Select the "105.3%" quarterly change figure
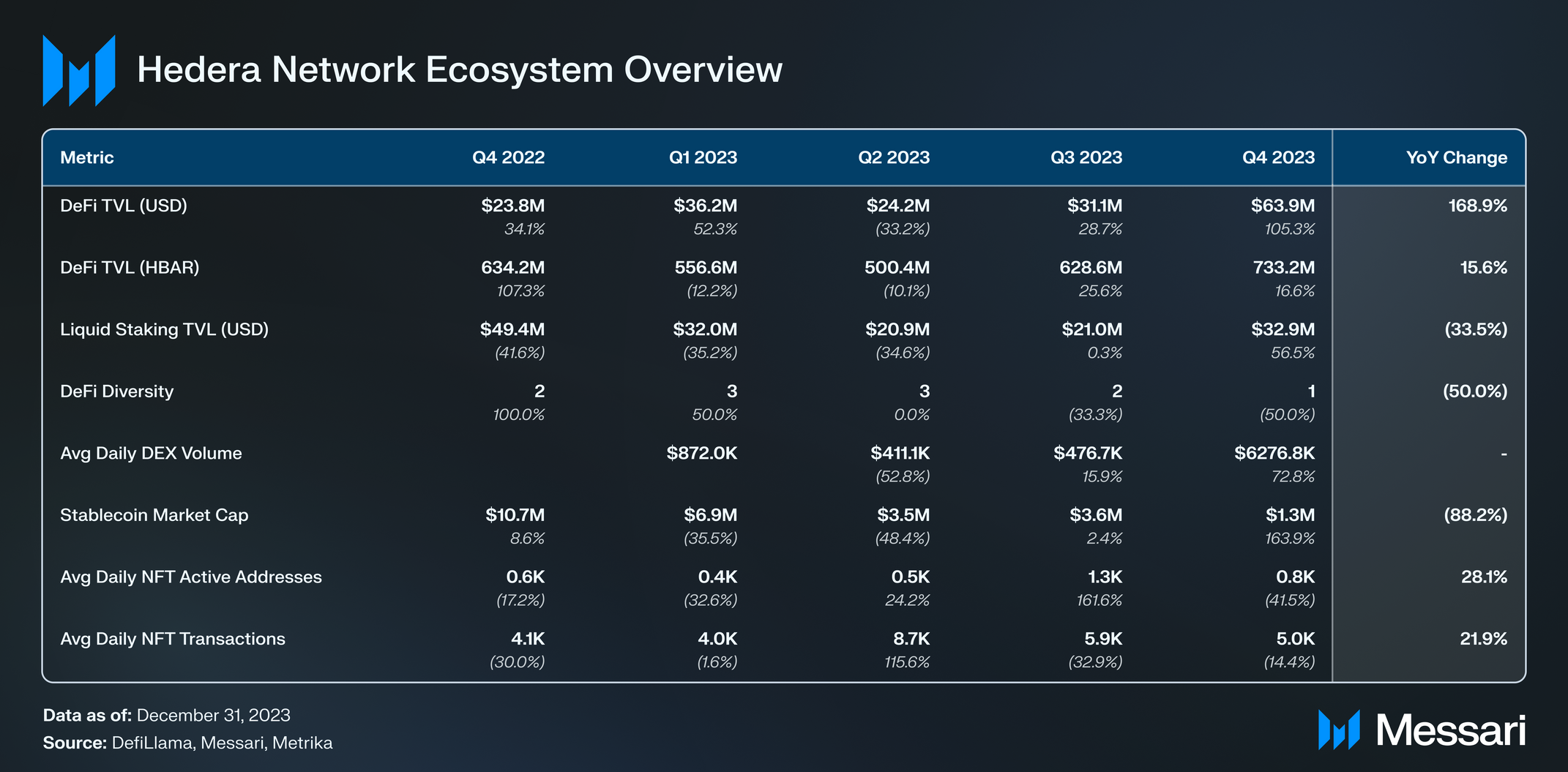The height and width of the screenshot is (772, 1568). [1290, 230]
